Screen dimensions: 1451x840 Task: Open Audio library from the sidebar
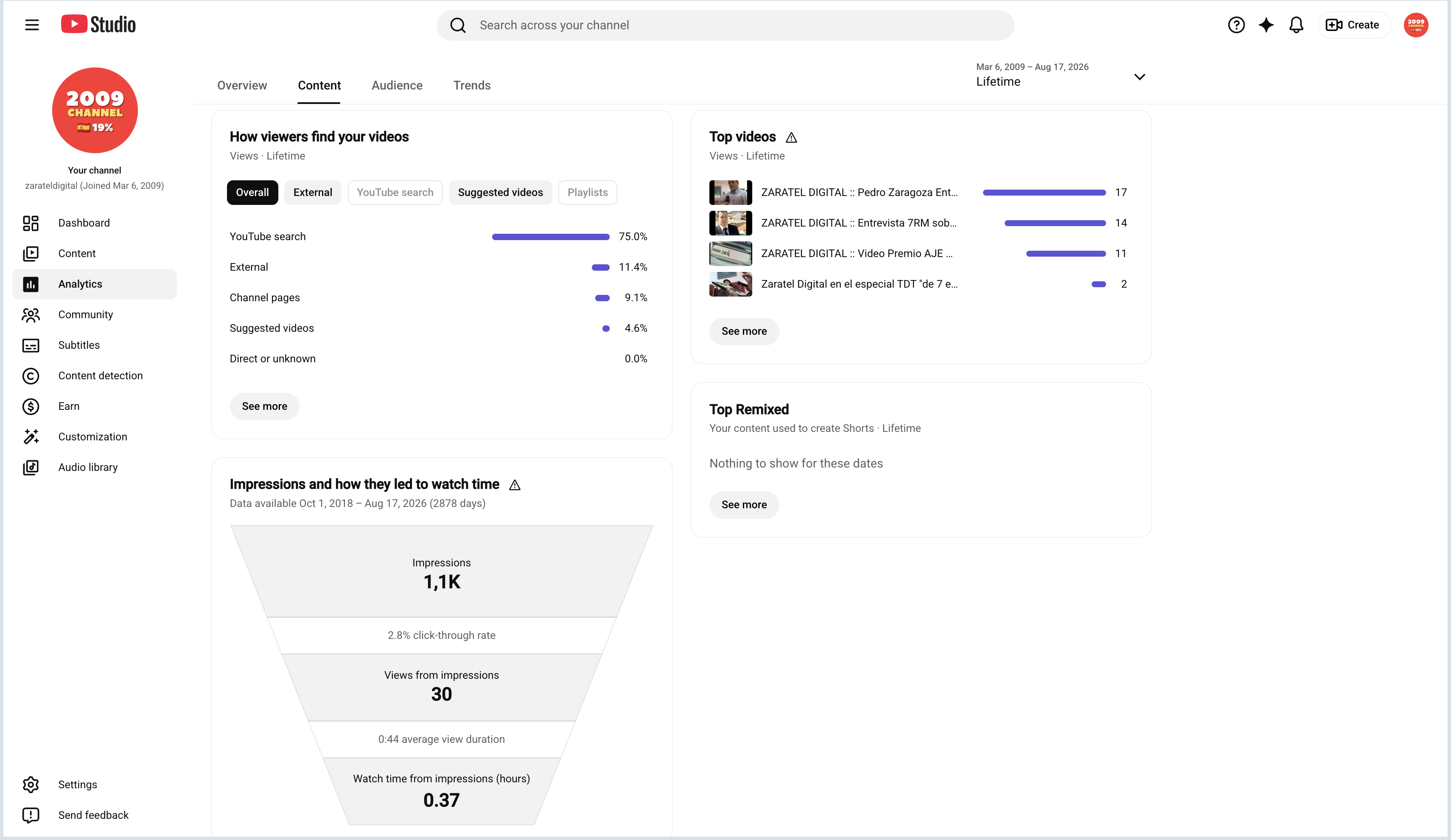95,467
